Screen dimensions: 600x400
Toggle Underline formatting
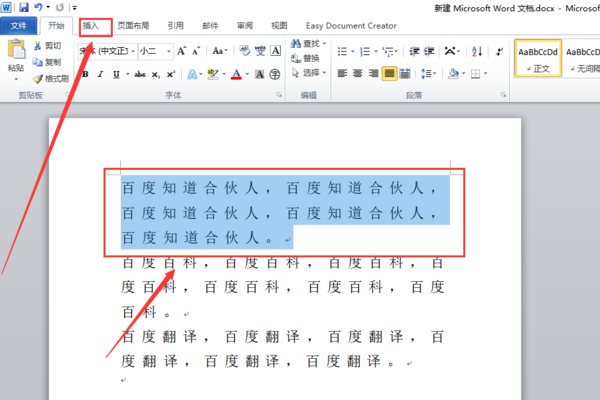[x=116, y=74]
